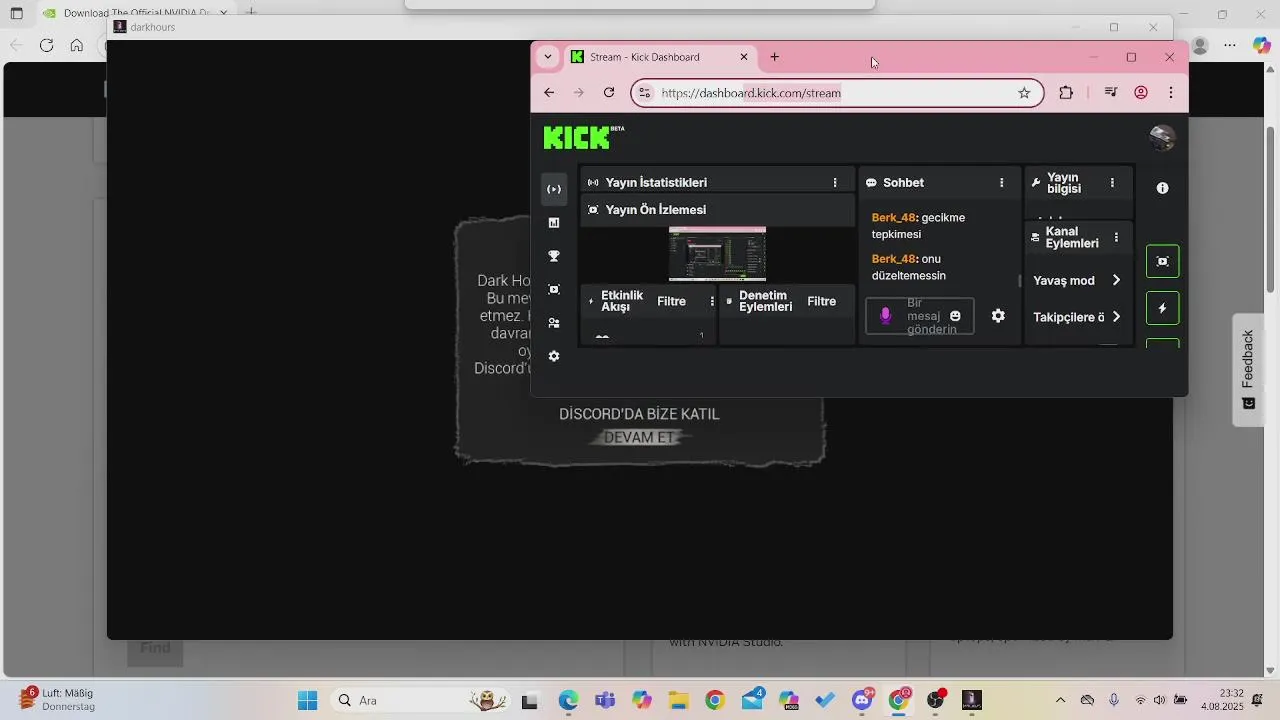The width and height of the screenshot is (1280, 720).
Task: Go back in Kick browser window
Action: (x=549, y=93)
